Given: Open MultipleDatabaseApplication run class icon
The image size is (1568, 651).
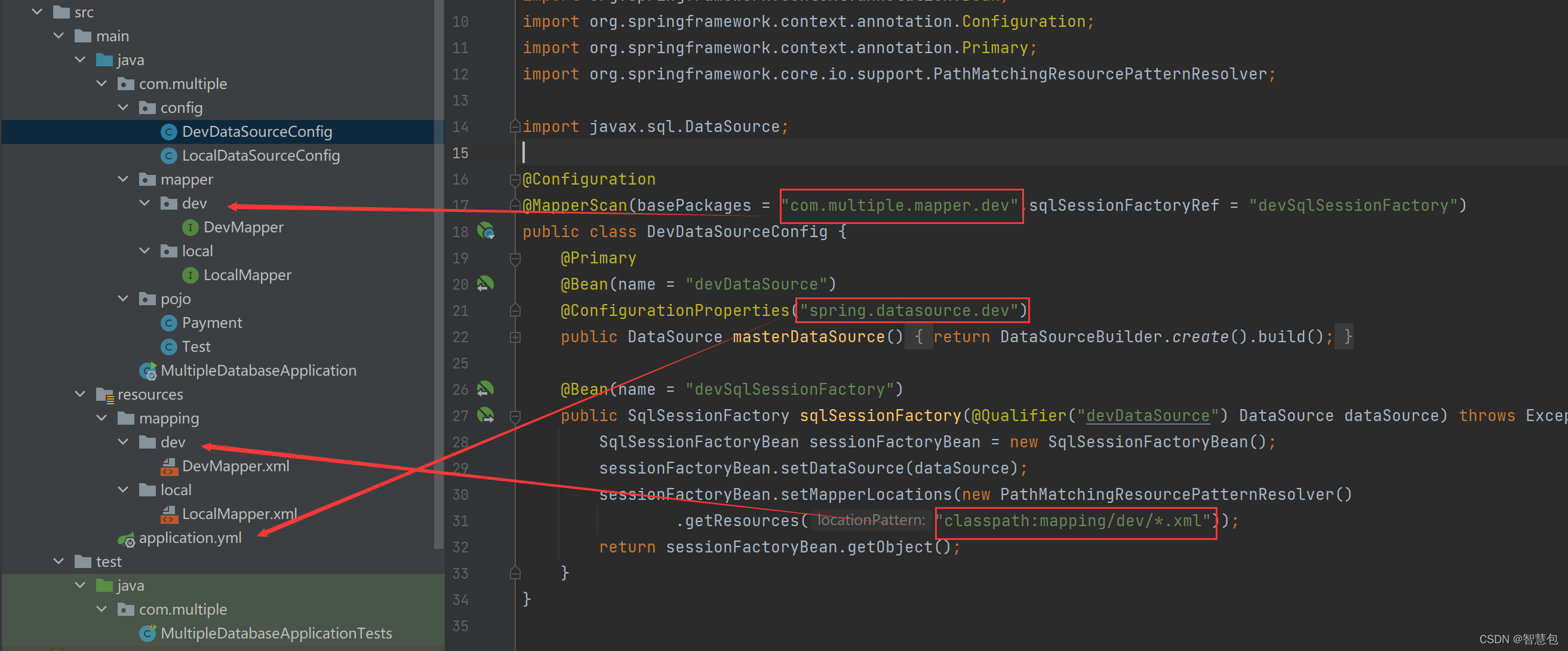Looking at the screenshot, I should tap(148, 370).
